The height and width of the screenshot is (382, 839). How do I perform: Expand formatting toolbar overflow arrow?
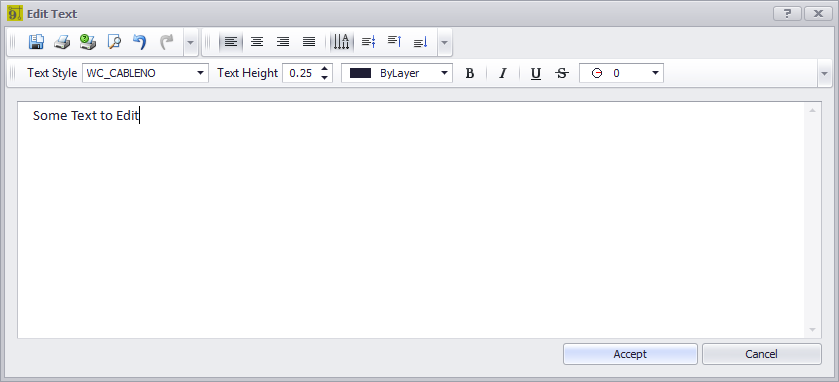click(825, 73)
